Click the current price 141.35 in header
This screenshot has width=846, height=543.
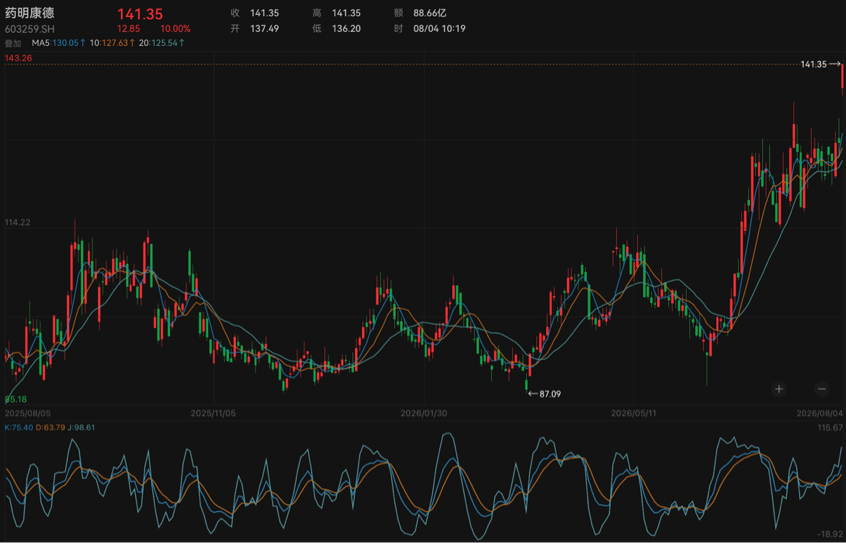point(140,14)
